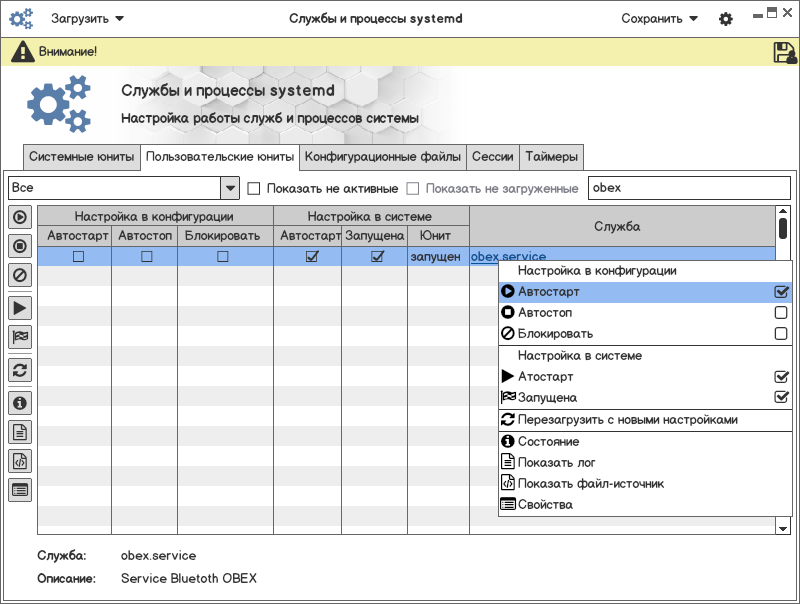Click the info status icon in left toolbar
800x604 pixels.
20,403
